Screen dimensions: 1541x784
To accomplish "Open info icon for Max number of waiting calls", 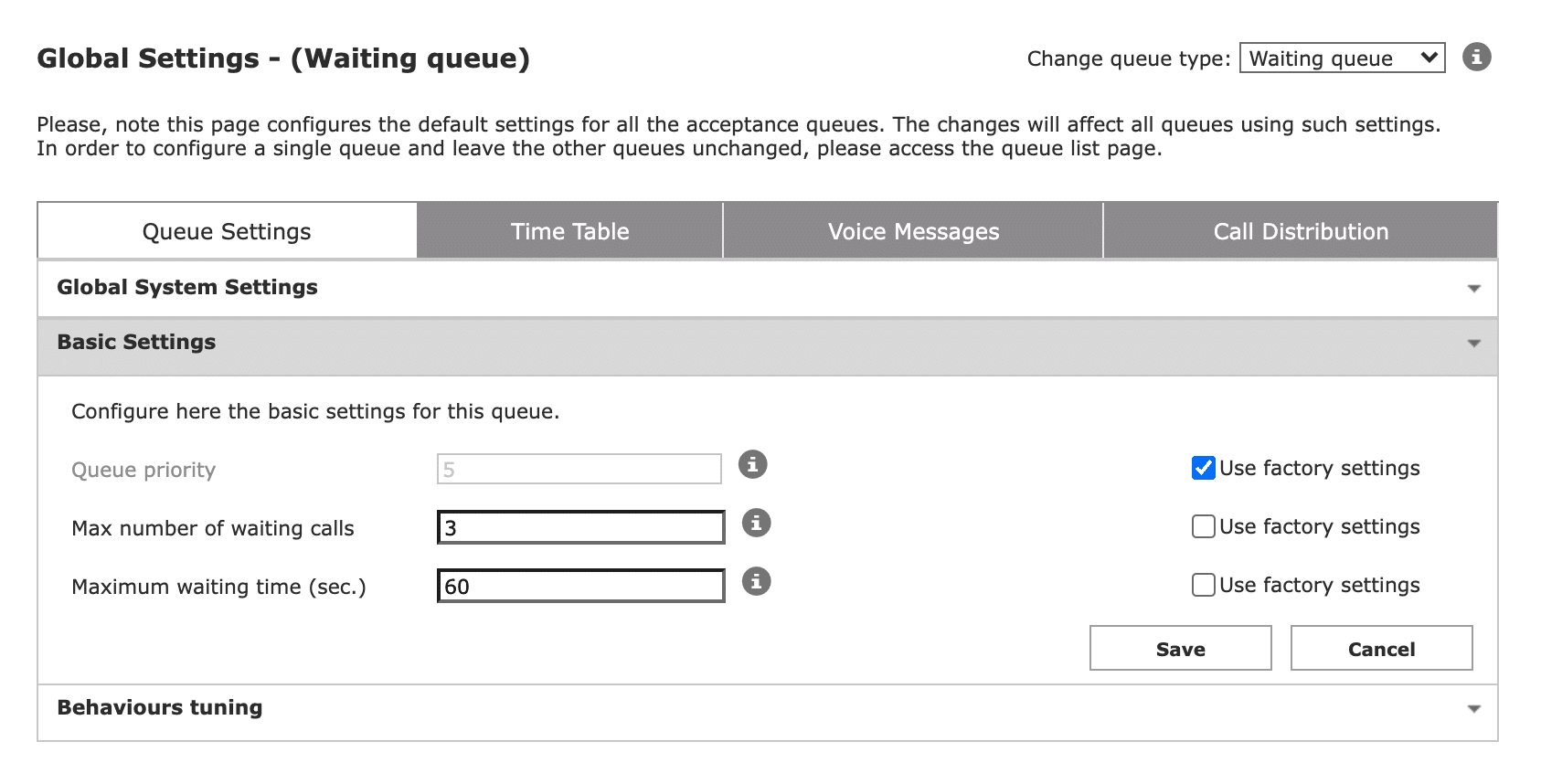I will (756, 524).
